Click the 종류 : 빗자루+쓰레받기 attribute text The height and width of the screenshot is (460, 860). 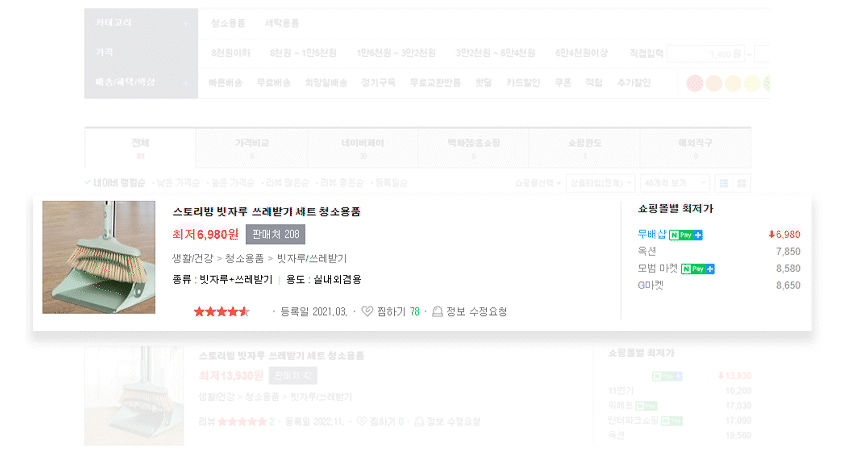tap(222, 280)
